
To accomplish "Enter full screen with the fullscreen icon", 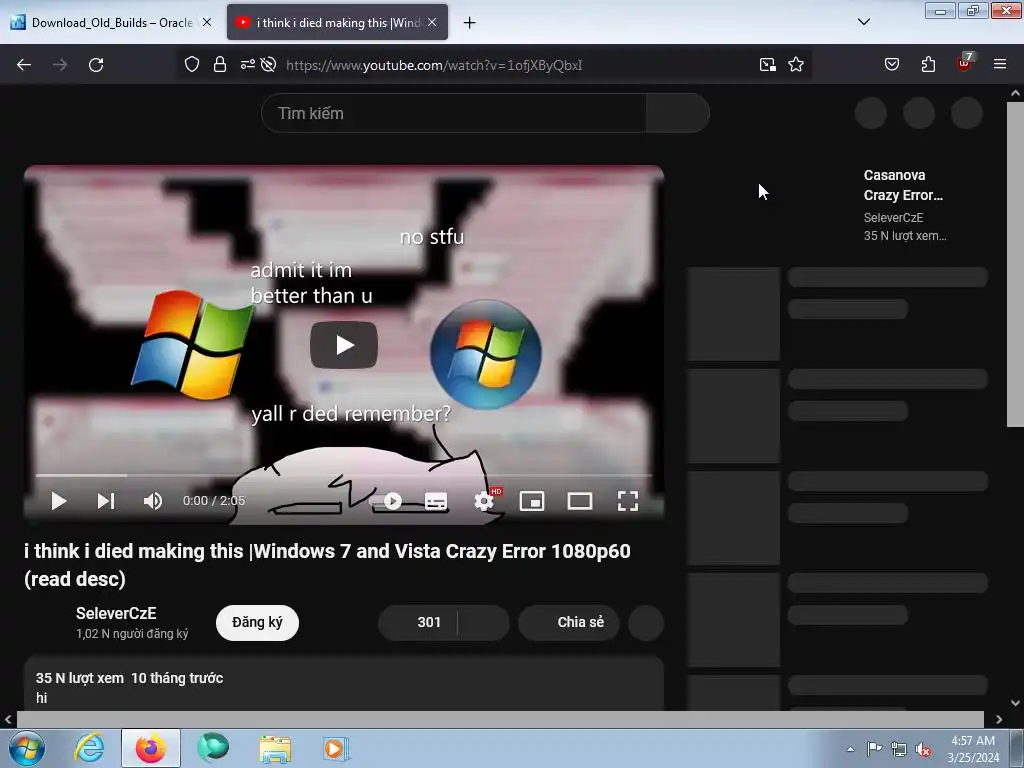I will [x=628, y=501].
